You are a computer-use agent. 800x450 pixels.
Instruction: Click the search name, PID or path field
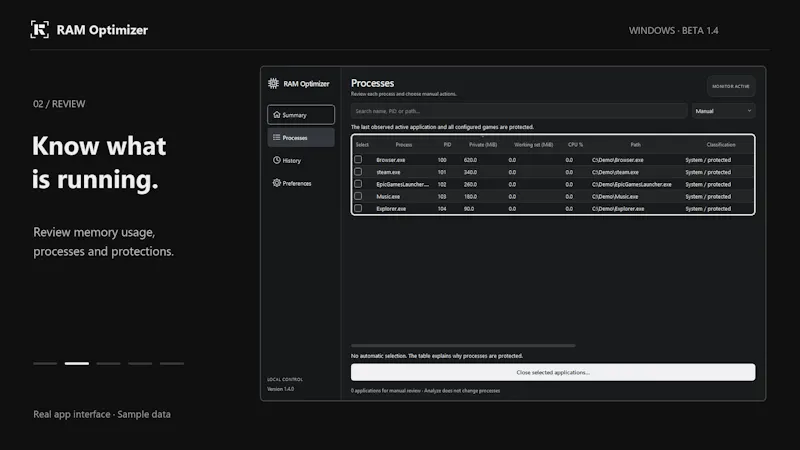[519, 111]
